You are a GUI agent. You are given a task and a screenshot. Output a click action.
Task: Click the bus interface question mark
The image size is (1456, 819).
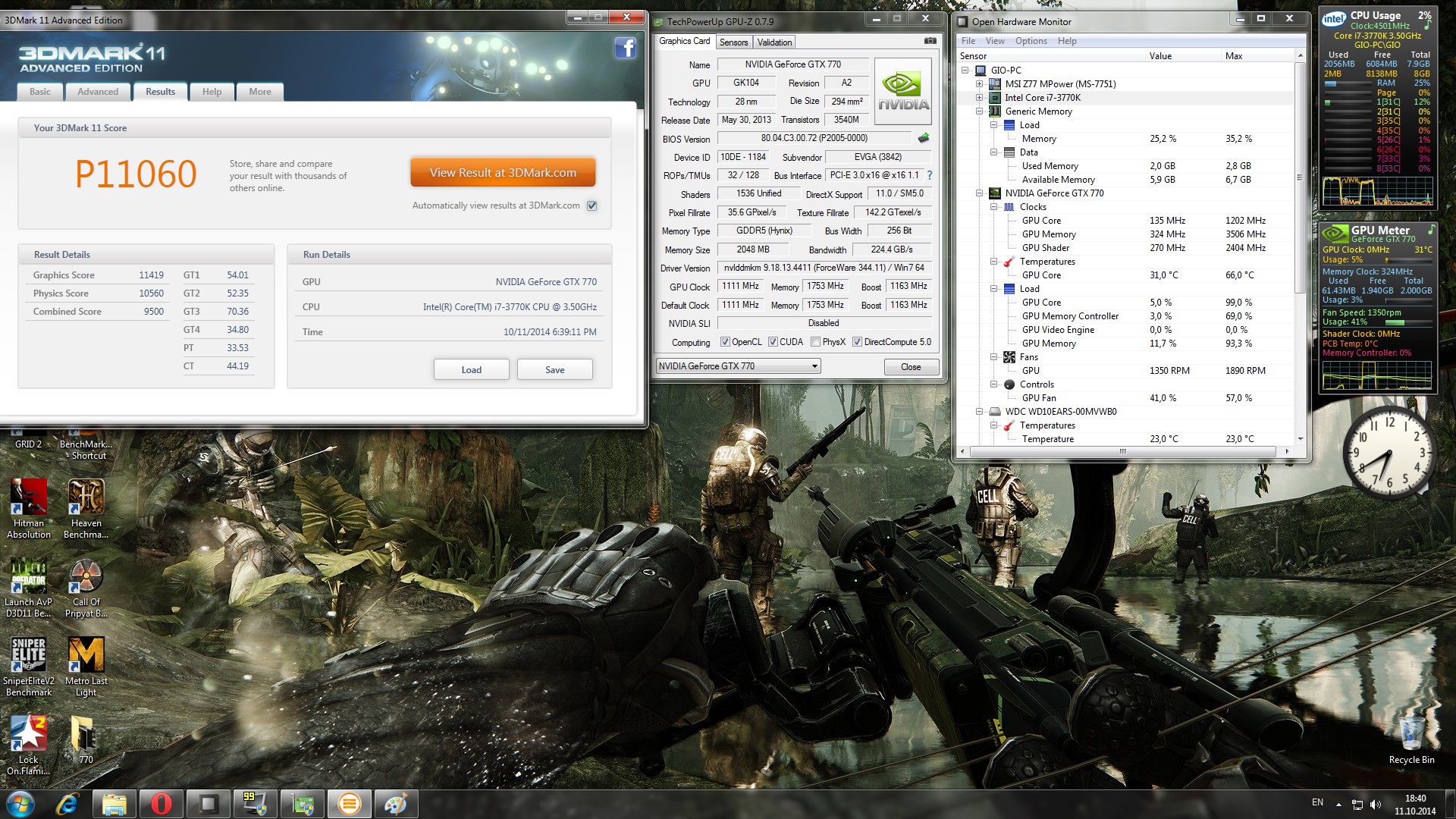tap(930, 175)
